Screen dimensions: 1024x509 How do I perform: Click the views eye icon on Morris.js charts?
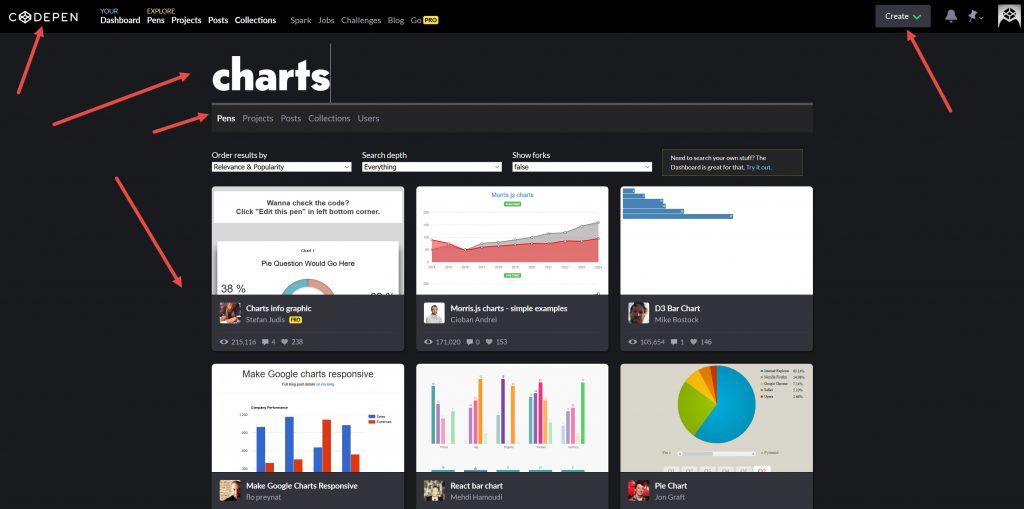pyautogui.click(x=429, y=342)
